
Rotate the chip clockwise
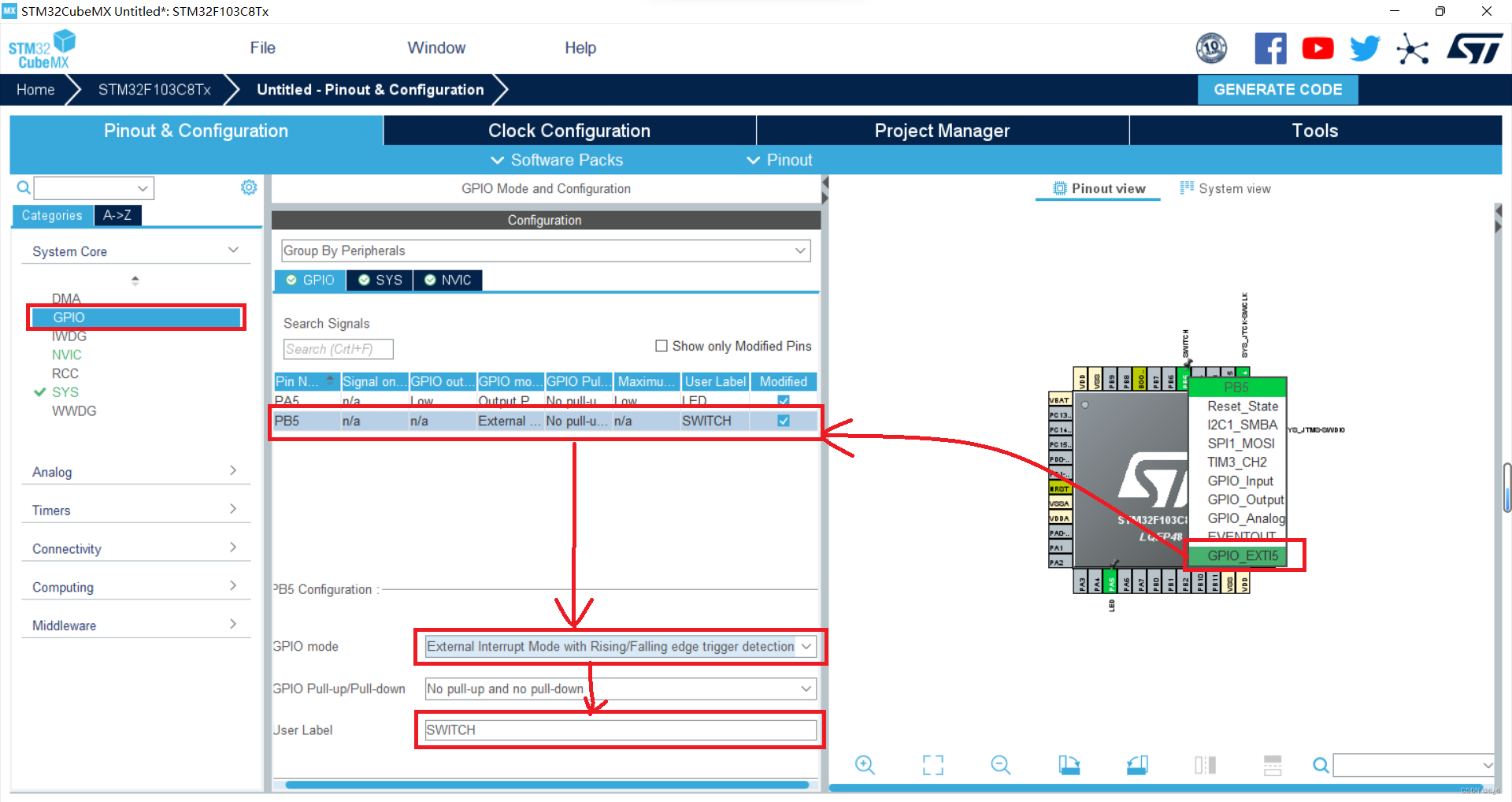[x=1069, y=765]
